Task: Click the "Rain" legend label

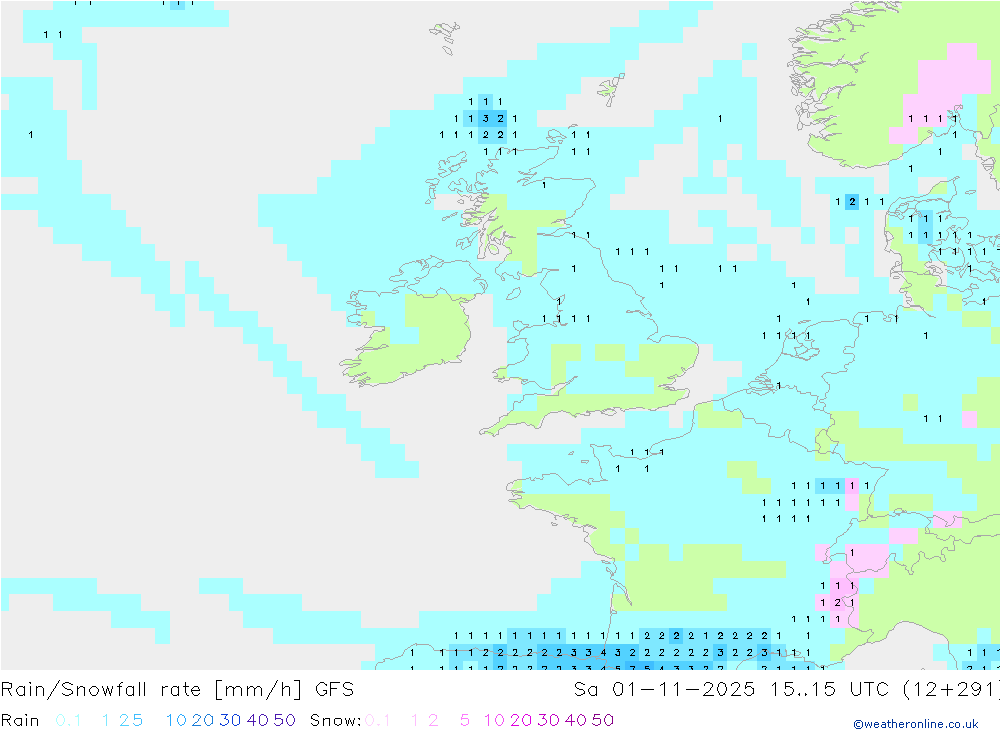Action: coord(20,720)
